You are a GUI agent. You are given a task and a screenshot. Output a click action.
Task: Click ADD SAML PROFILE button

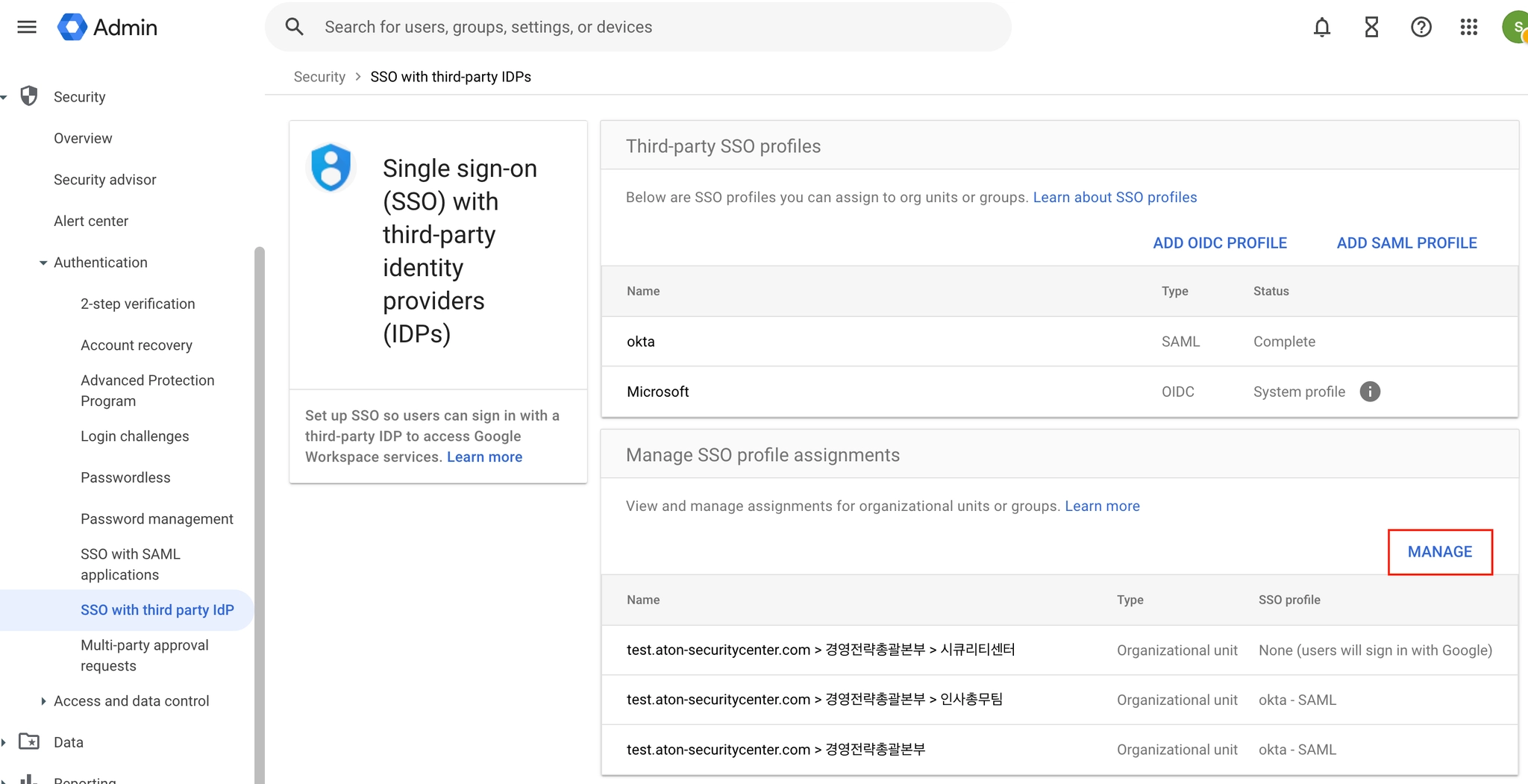point(1406,243)
